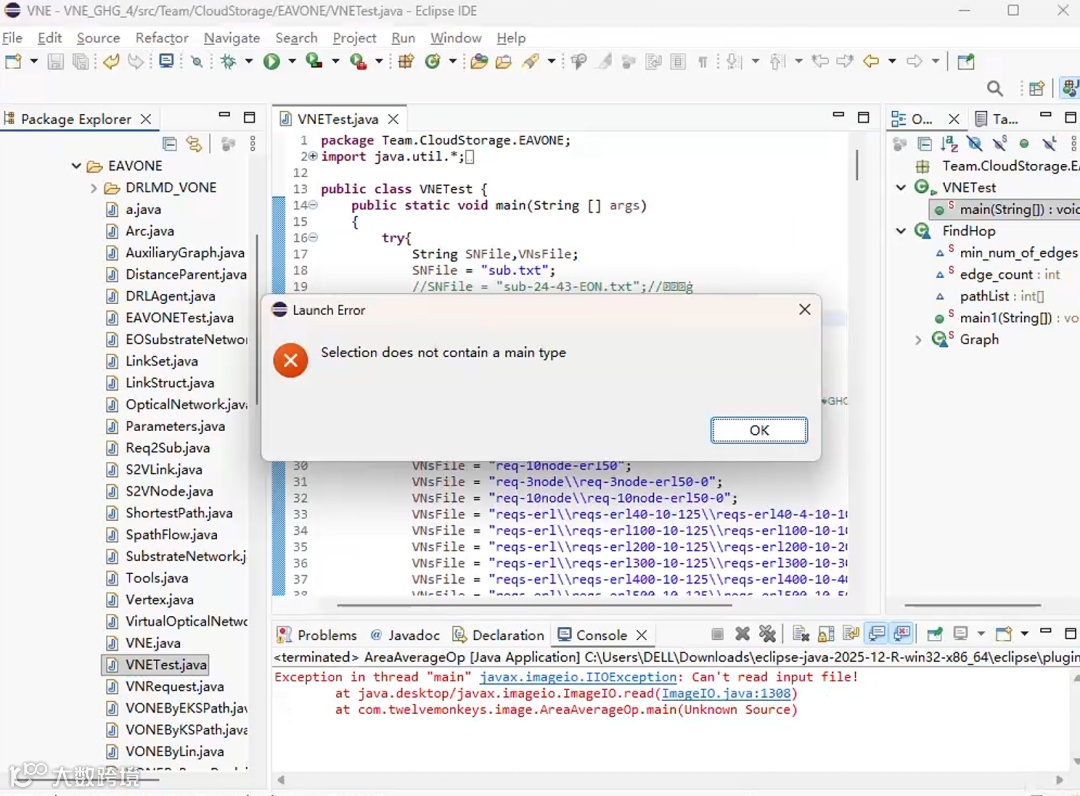This screenshot has height=796, width=1080.
Task: Open javax.imageio.IIOException link in Console
Action: click(x=578, y=677)
